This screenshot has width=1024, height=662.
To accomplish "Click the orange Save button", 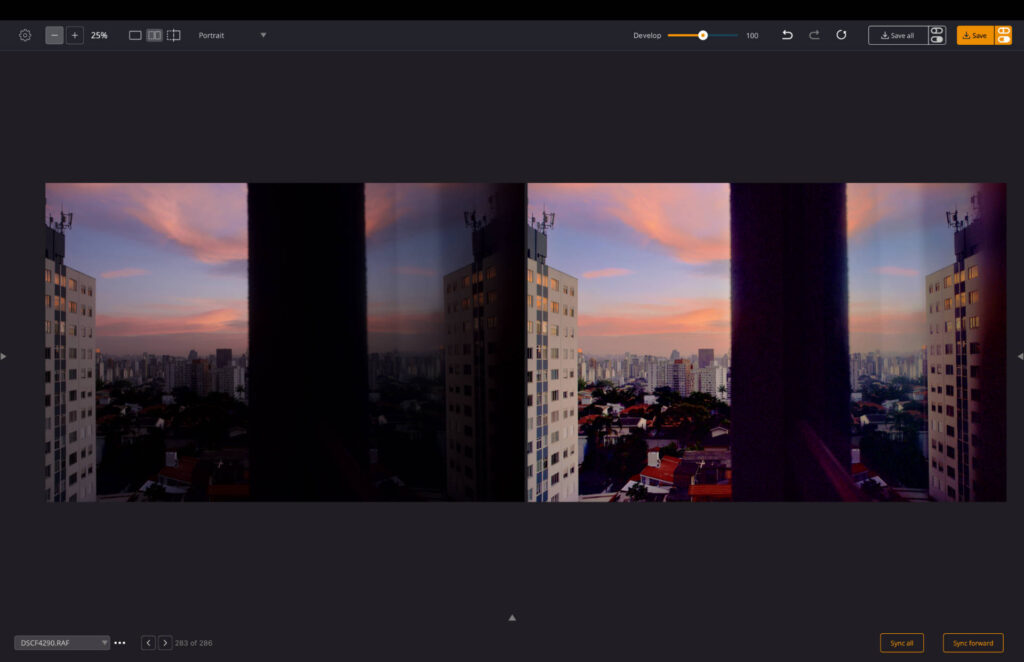I will click(x=975, y=35).
